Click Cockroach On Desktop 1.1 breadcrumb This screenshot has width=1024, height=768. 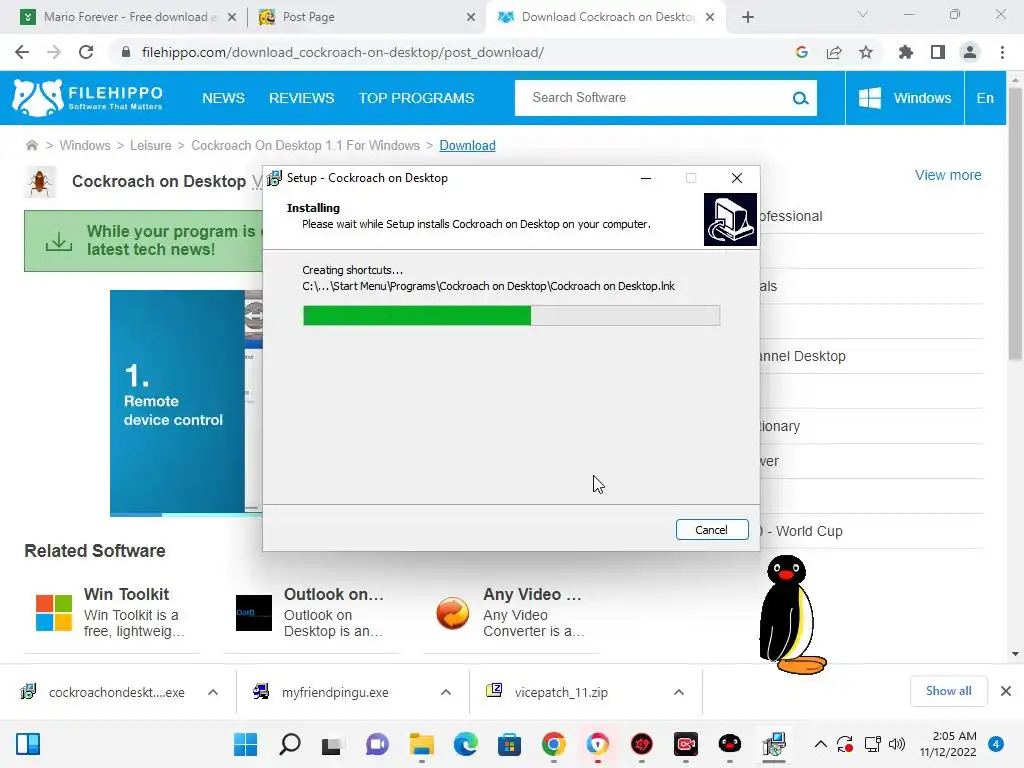[305, 146]
